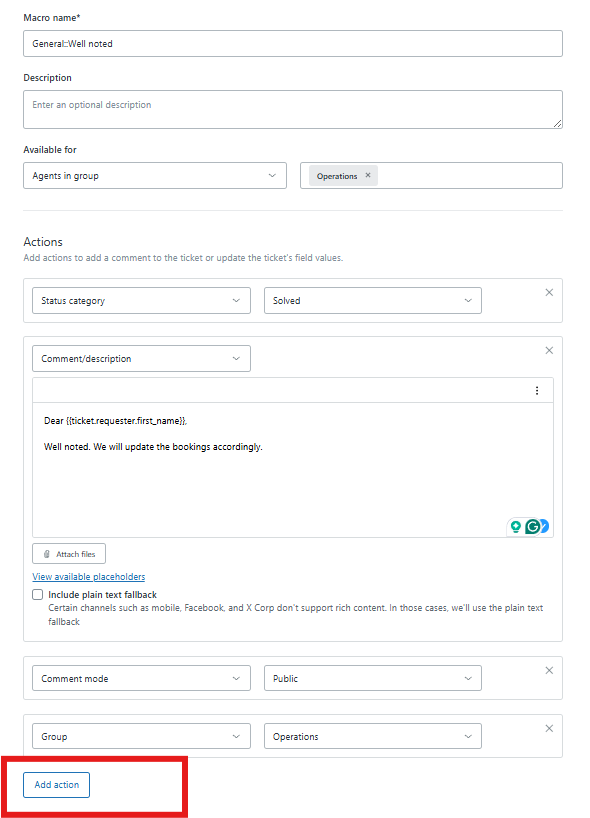Remove the Status category action
590x818 pixels.
point(549,293)
